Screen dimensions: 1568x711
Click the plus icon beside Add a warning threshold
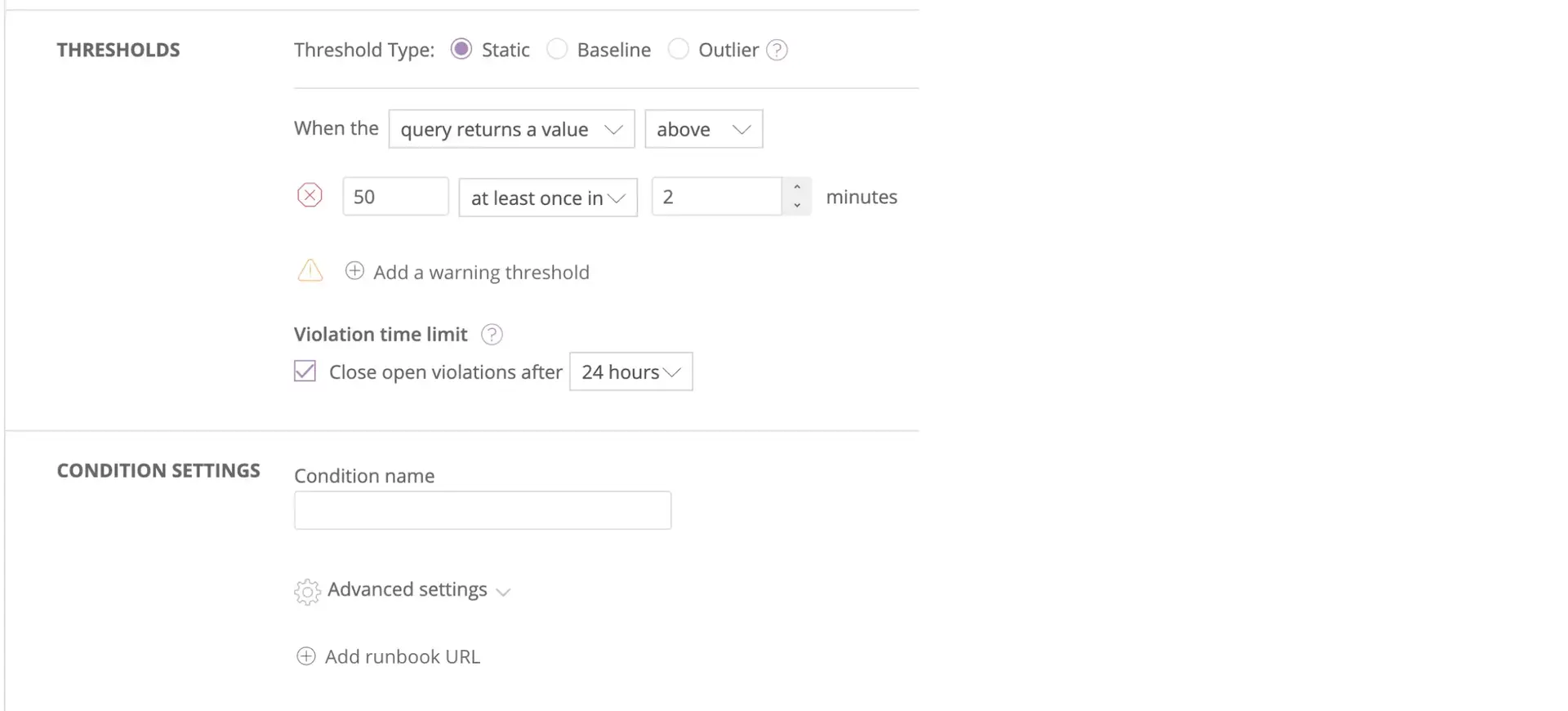(x=354, y=271)
